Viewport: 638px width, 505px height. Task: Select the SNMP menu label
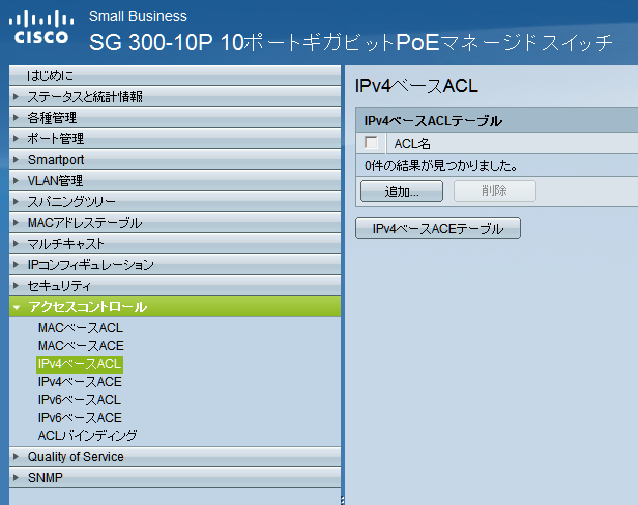coord(45,477)
